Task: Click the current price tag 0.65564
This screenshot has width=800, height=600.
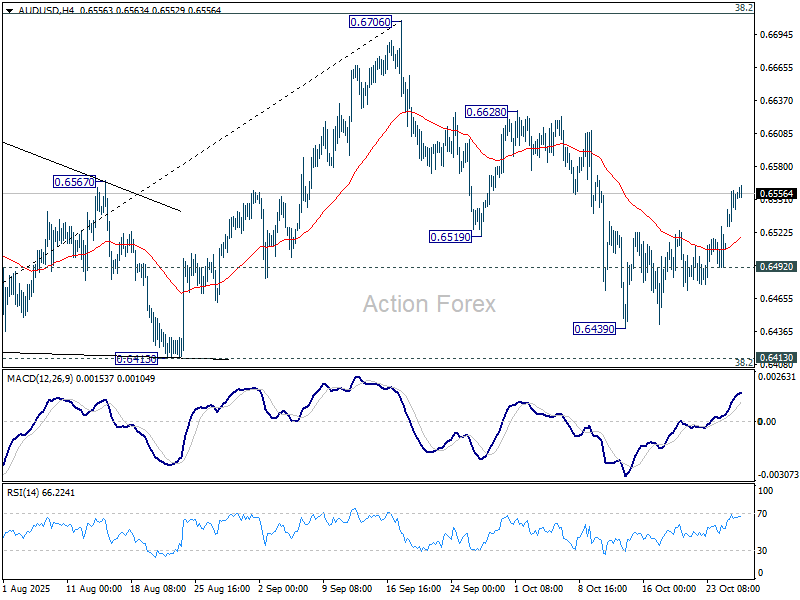Action: (x=776, y=194)
